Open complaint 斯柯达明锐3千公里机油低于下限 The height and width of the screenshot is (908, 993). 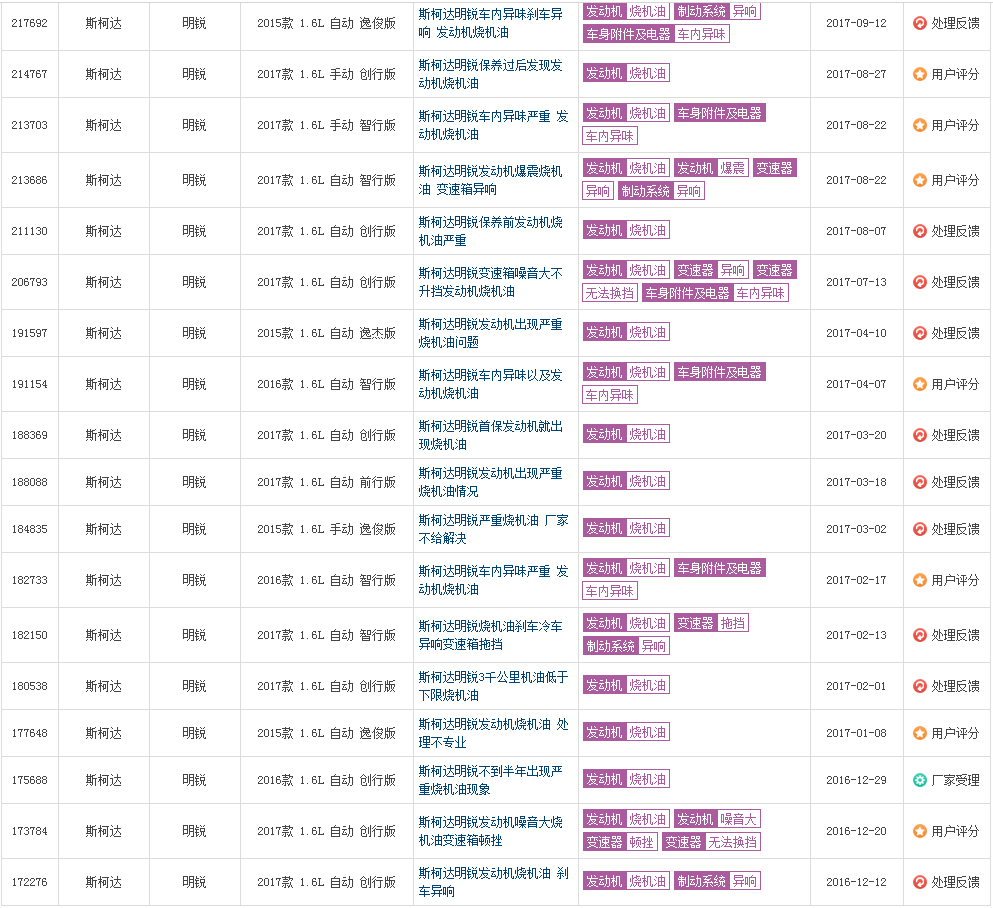493,686
